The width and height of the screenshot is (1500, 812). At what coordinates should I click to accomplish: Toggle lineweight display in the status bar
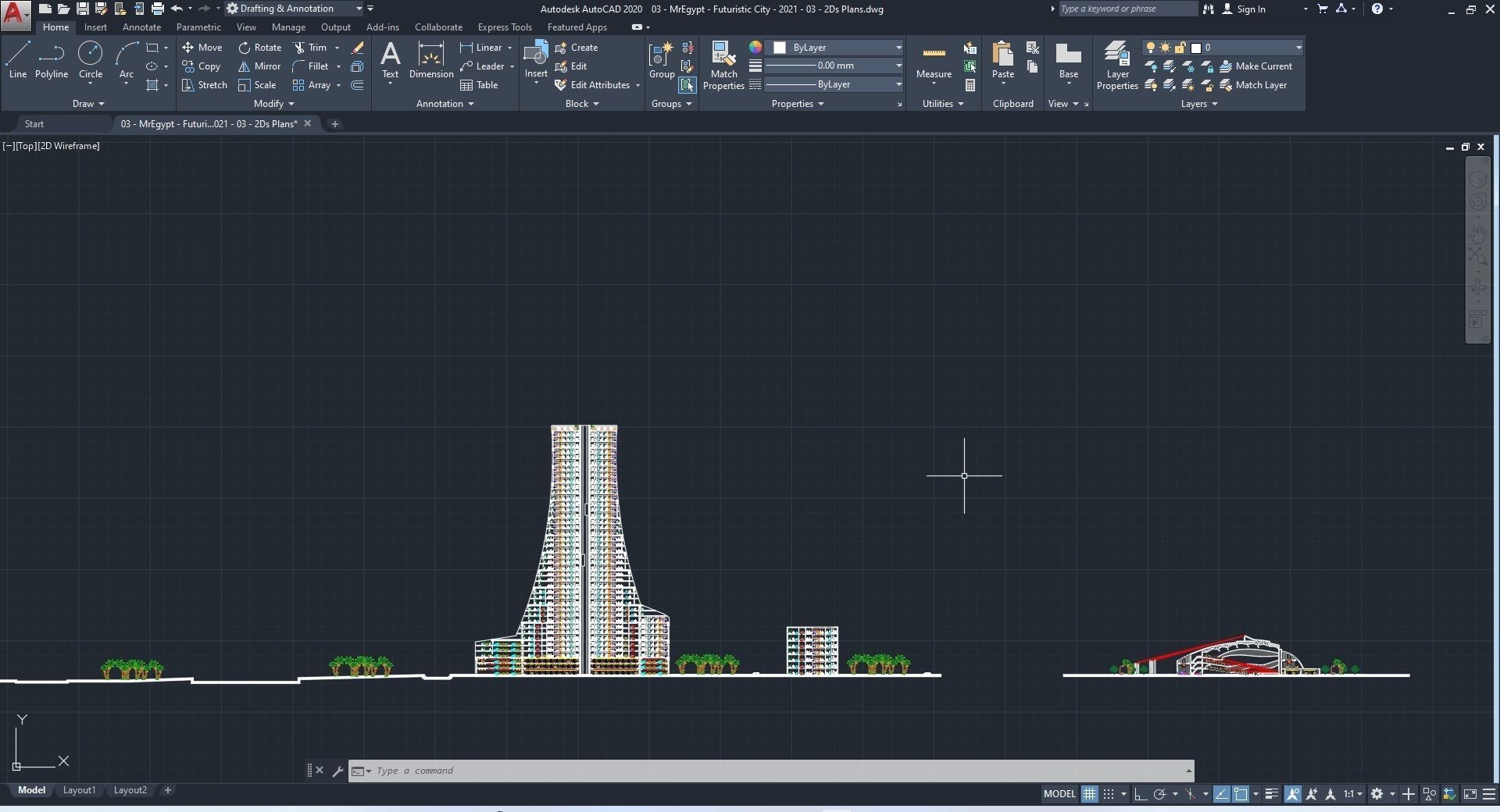point(1272,794)
